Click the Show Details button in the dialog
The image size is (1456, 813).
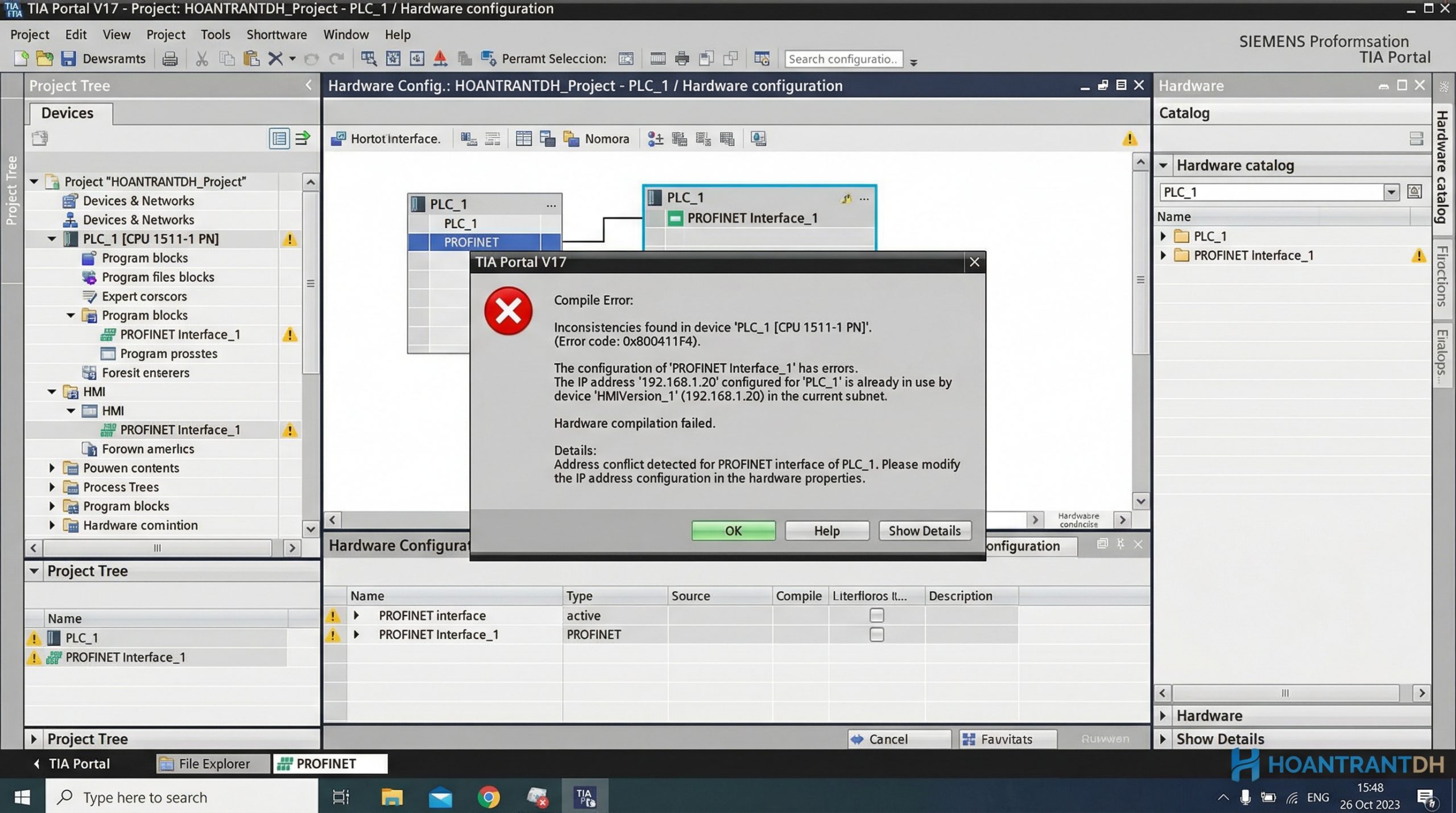924,530
